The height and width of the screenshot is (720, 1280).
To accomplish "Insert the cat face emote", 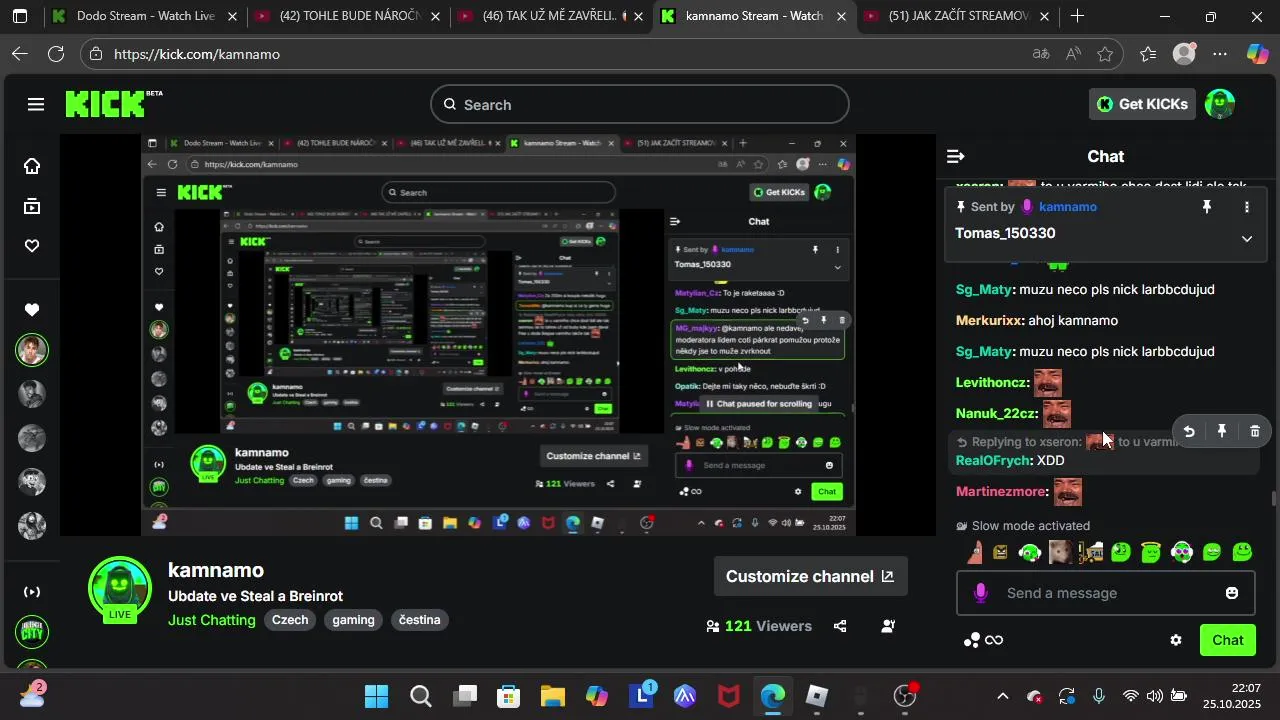I will point(1060,552).
